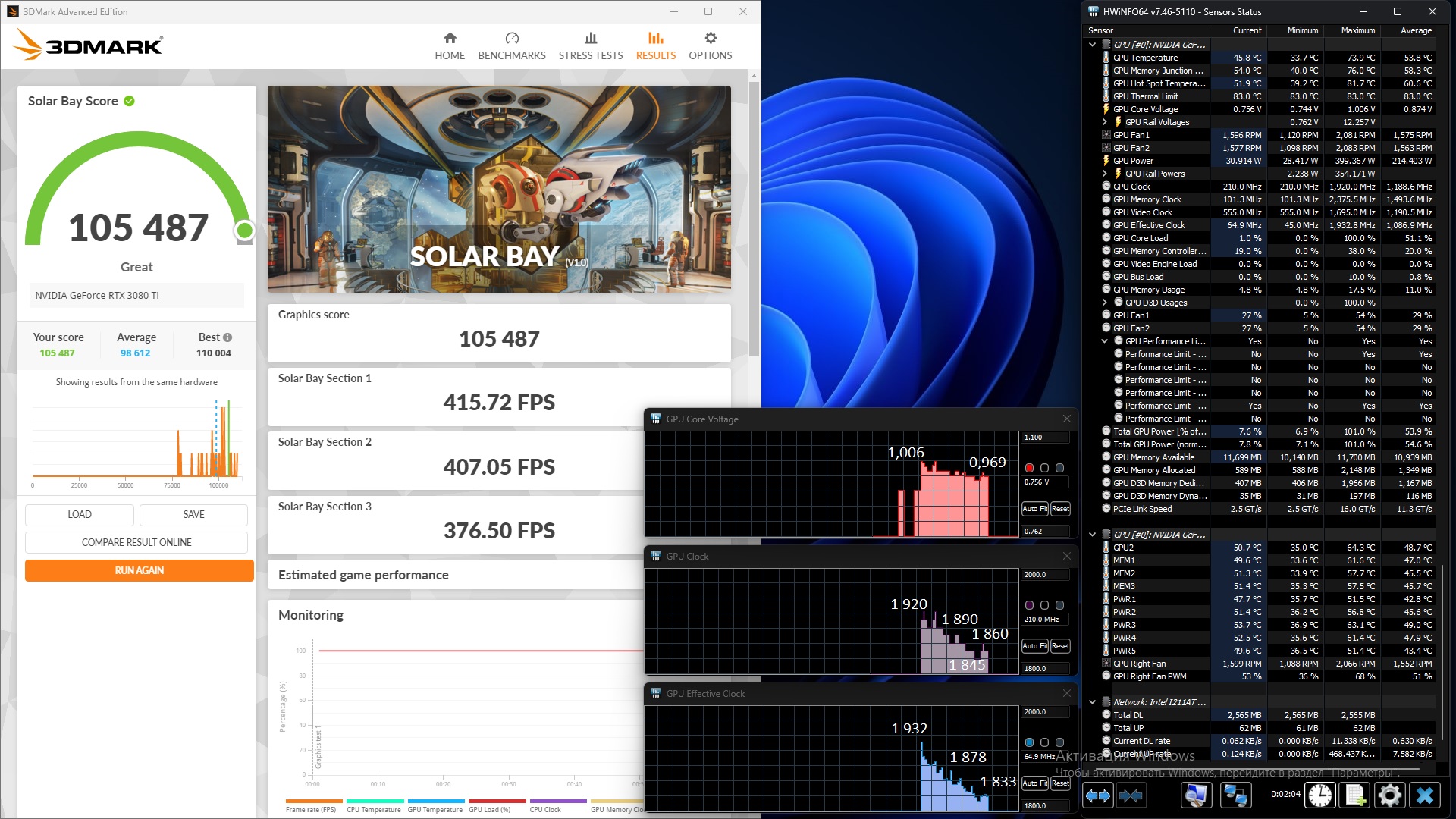
Task: Start logging with the sheet-plus icon
Action: pyautogui.click(x=1355, y=795)
